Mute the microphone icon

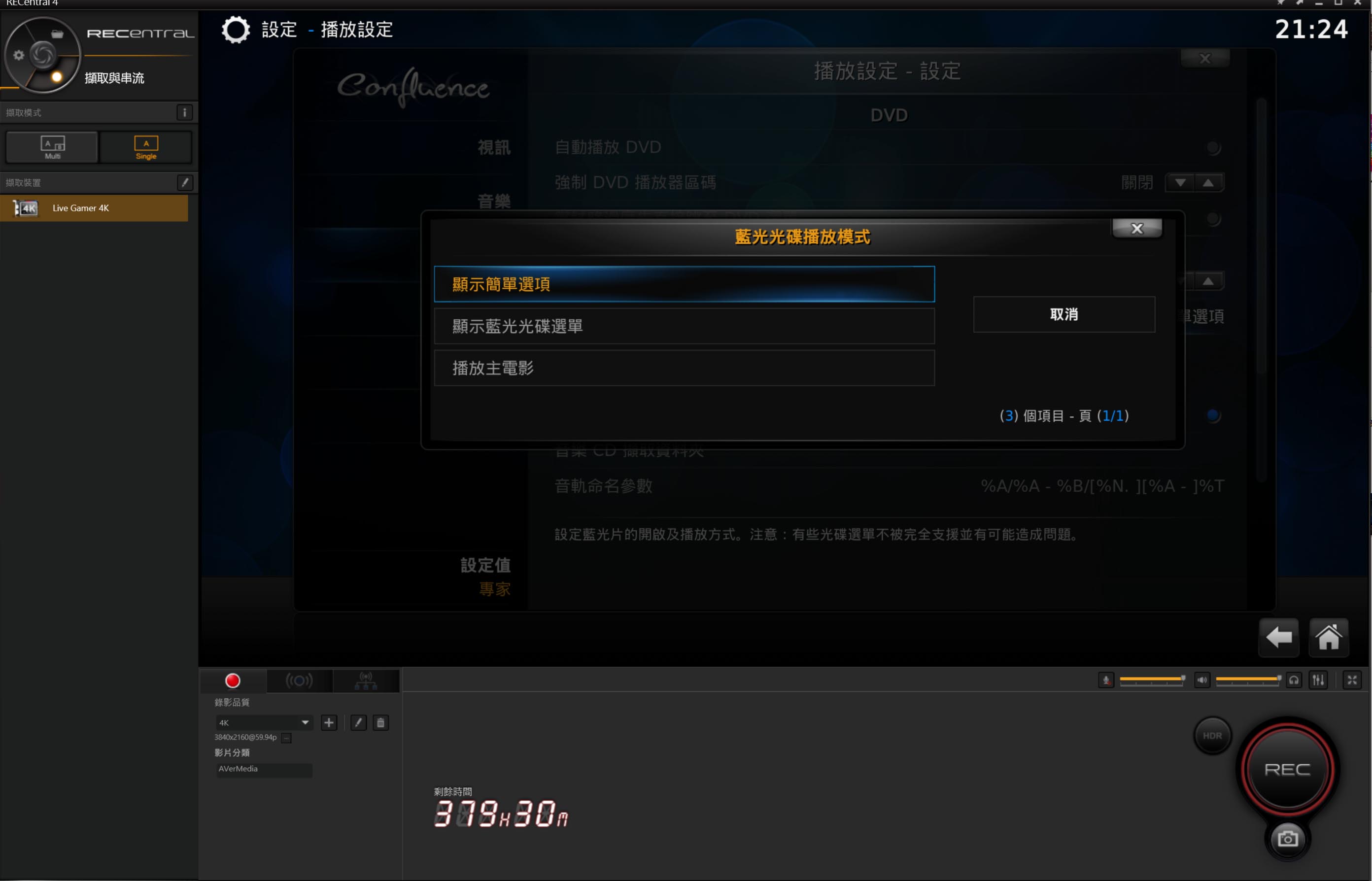[x=1106, y=679]
